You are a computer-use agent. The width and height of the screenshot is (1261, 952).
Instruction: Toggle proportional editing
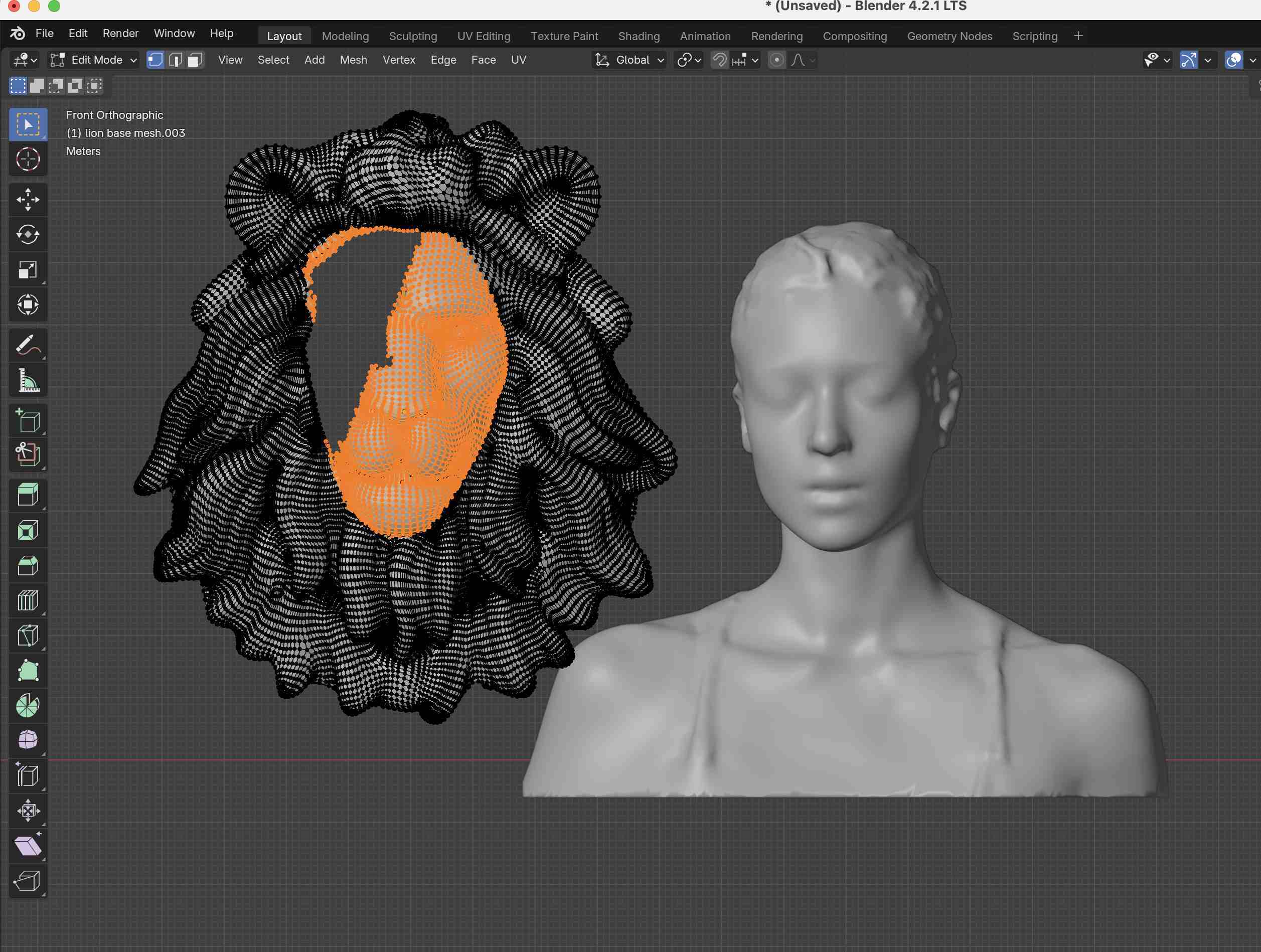(x=776, y=60)
